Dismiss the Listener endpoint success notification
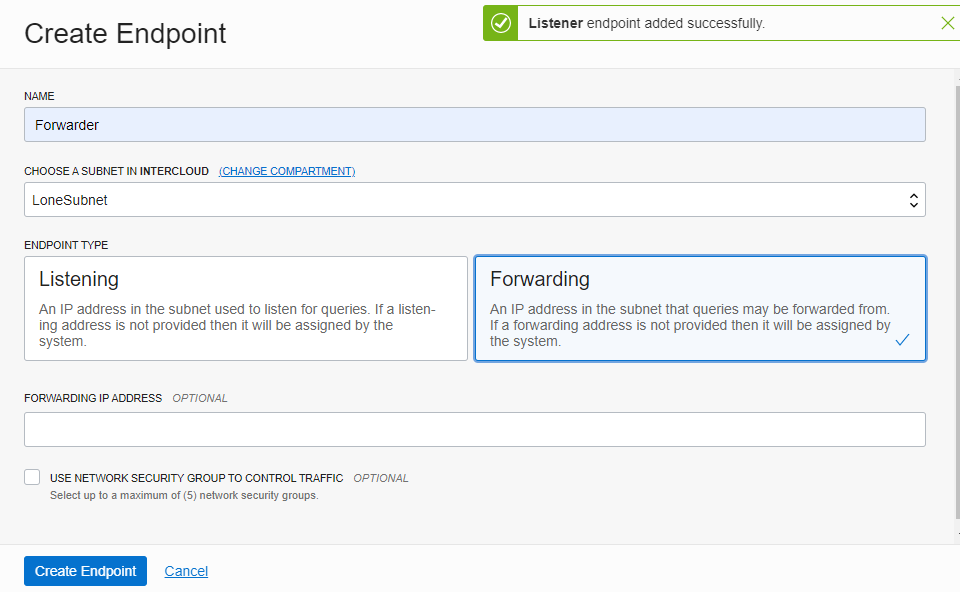Viewport: 960px width, 592px height. pyautogui.click(x=947, y=23)
